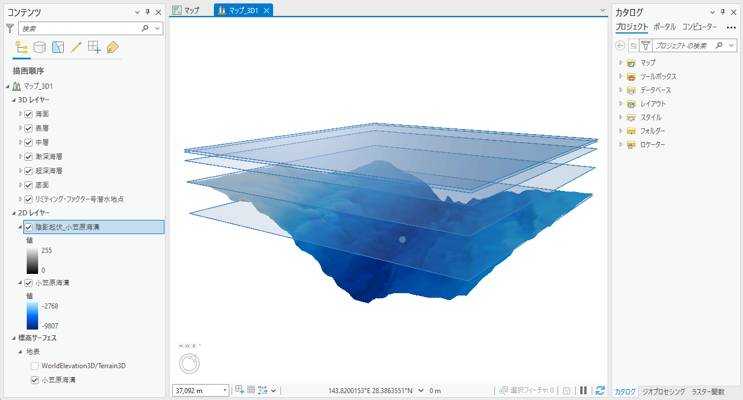
Task: Click the black-to-white 陰影起伏 color ramp
Action: point(32,260)
